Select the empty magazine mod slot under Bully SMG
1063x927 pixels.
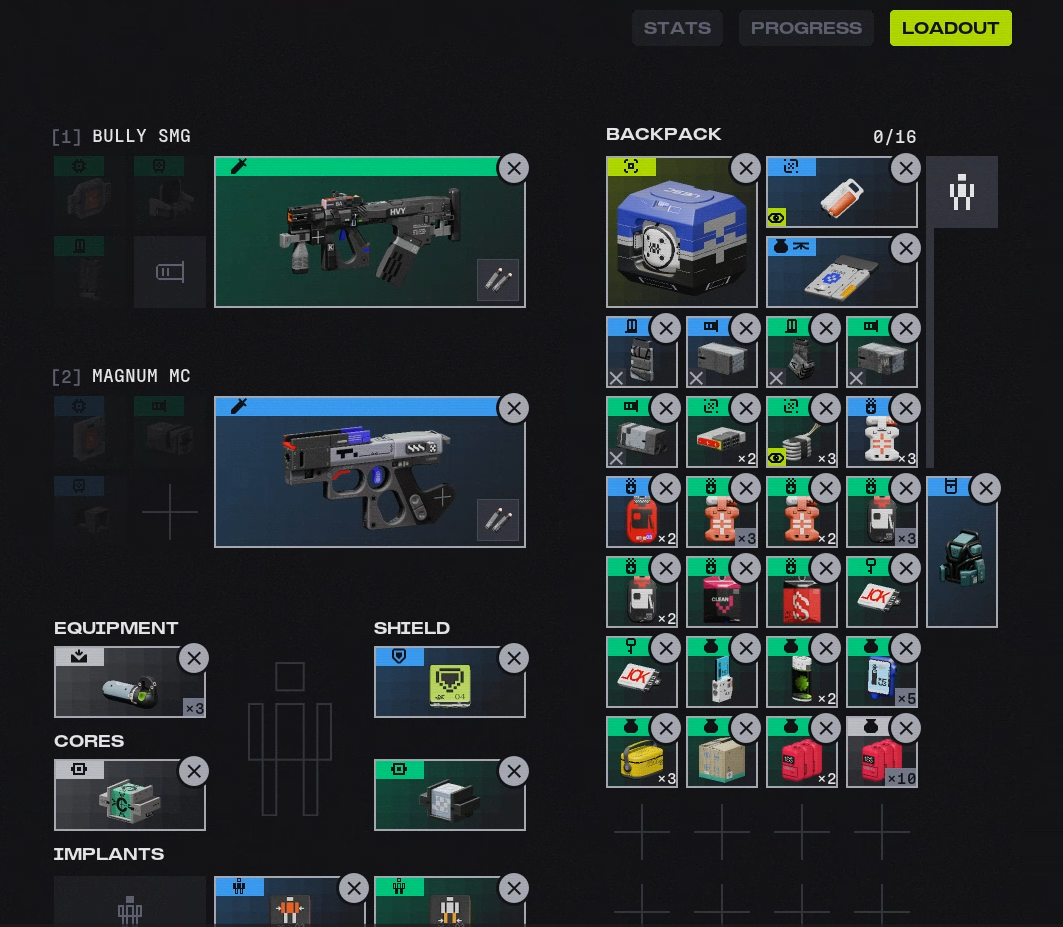click(x=170, y=272)
